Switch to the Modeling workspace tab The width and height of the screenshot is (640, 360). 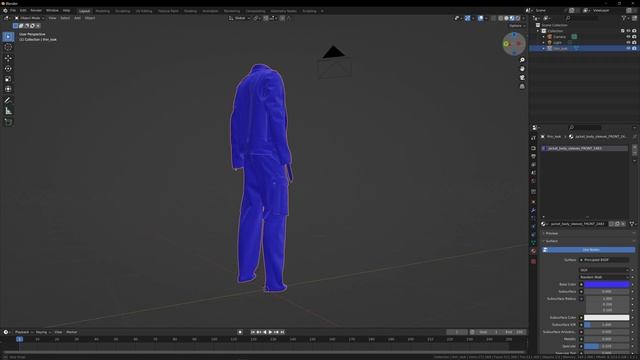click(102, 11)
